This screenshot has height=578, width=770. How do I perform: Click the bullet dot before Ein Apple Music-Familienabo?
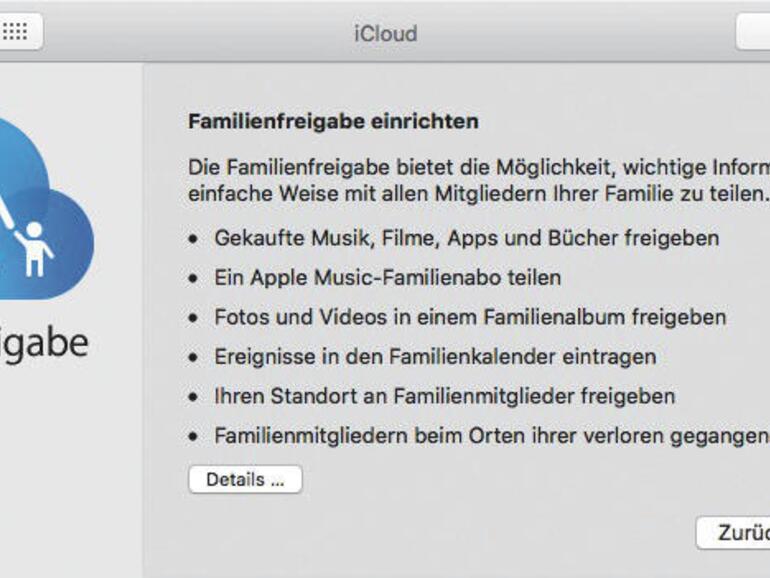(x=194, y=279)
